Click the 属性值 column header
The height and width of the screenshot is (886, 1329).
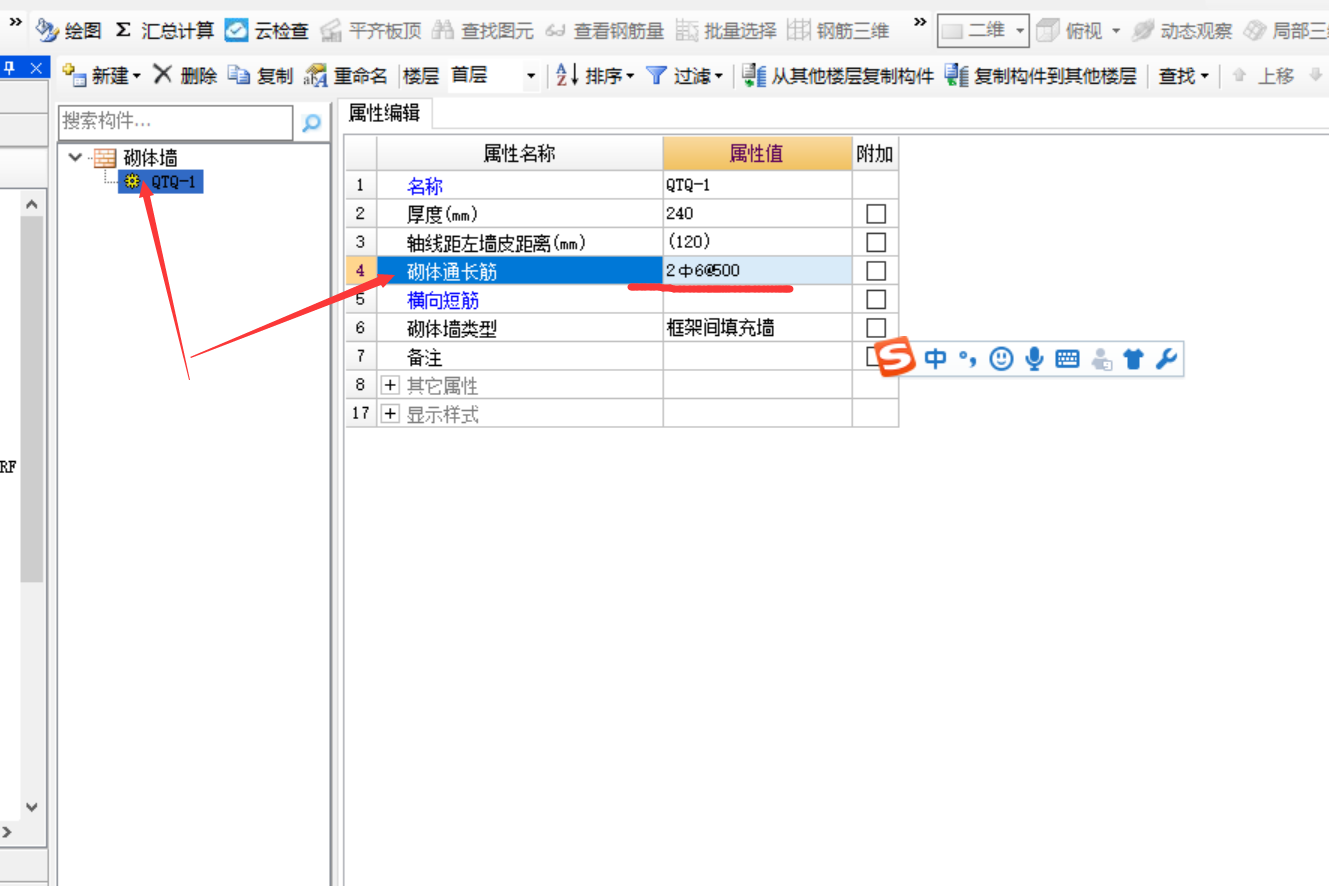click(x=757, y=153)
